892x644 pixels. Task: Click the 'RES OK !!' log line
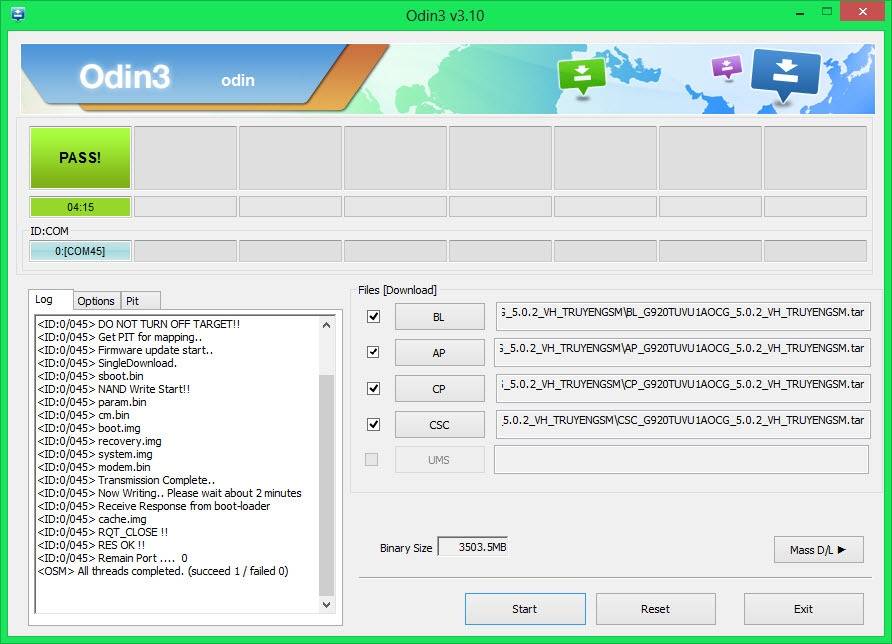click(x=92, y=545)
